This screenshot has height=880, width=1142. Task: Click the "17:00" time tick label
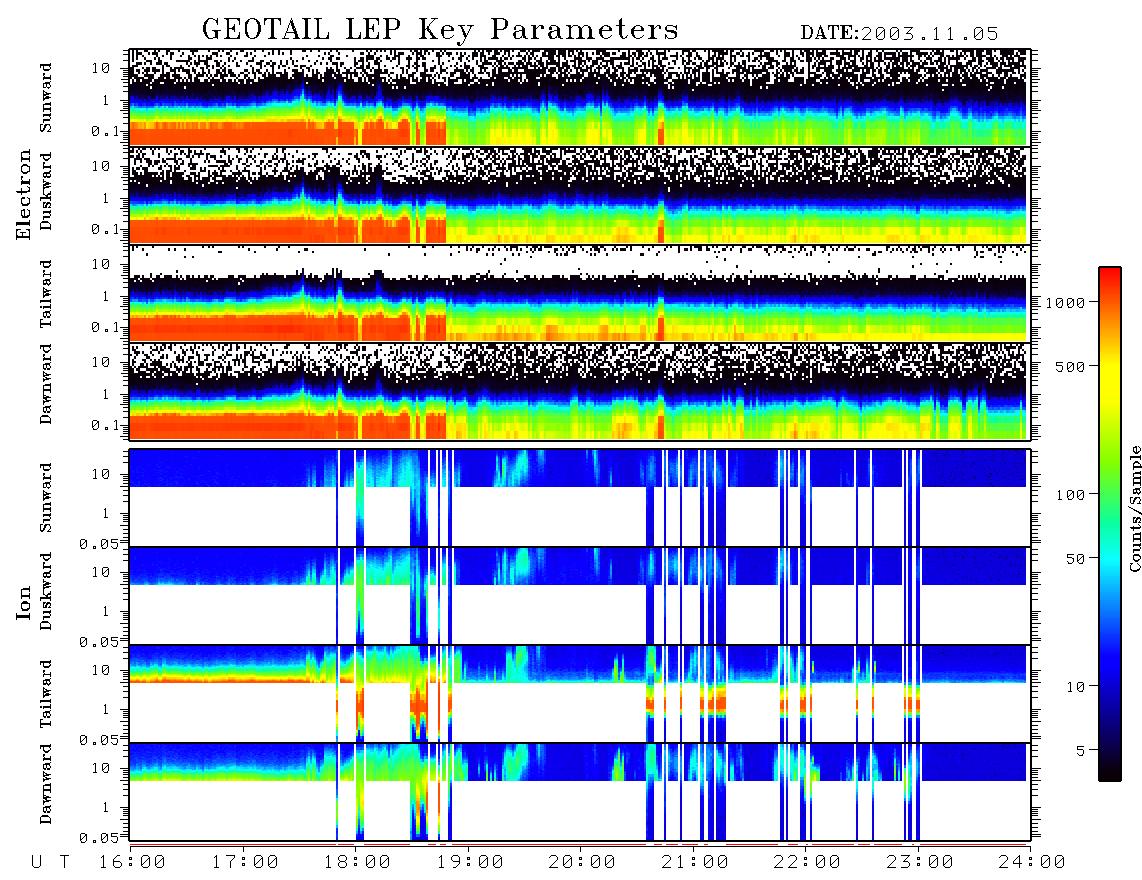[x=245, y=862]
